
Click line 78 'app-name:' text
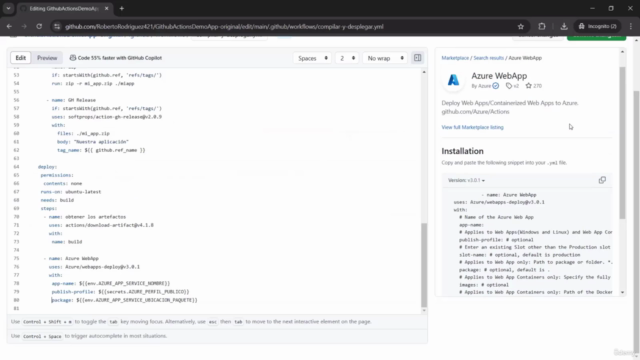(x=64, y=283)
